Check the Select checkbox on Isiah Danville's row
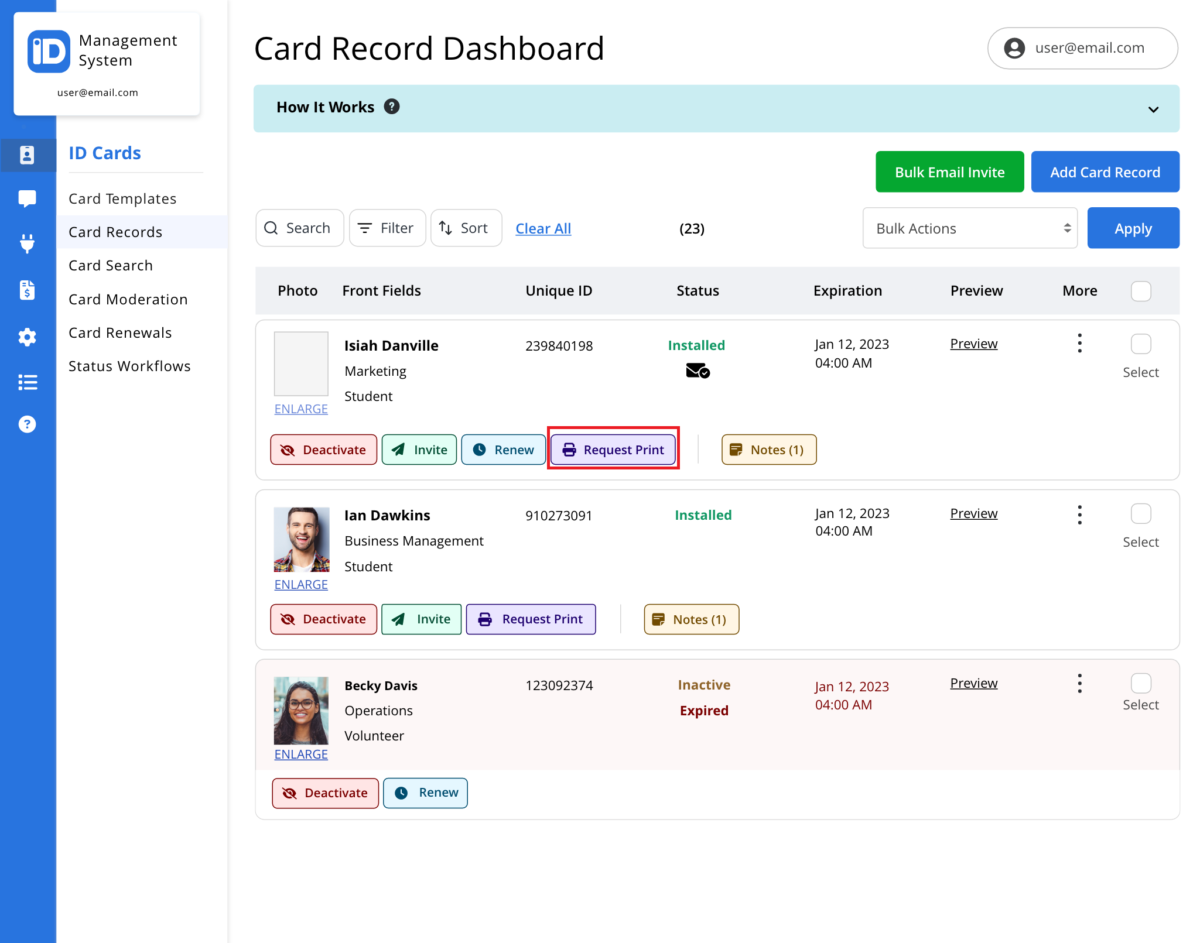The height and width of the screenshot is (943, 1200). (1140, 342)
